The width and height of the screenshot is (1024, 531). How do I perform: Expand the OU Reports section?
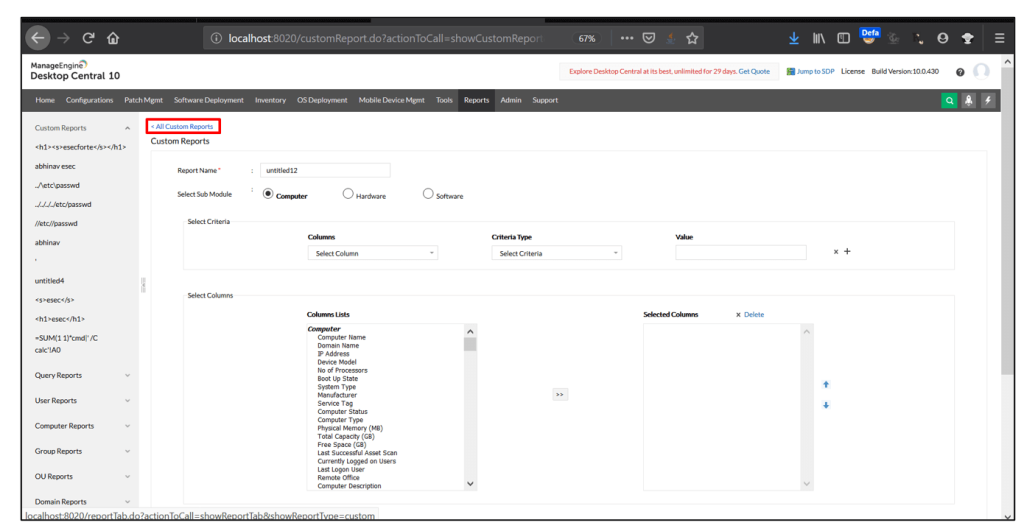pyautogui.click(x=127, y=477)
